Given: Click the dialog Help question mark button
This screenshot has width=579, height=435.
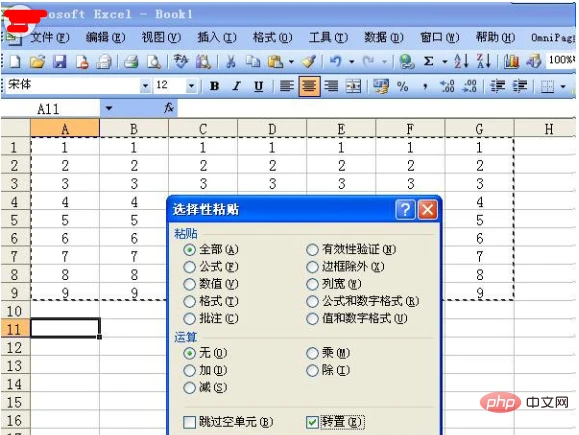Looking at the screenshot, I should click(405, 210).
